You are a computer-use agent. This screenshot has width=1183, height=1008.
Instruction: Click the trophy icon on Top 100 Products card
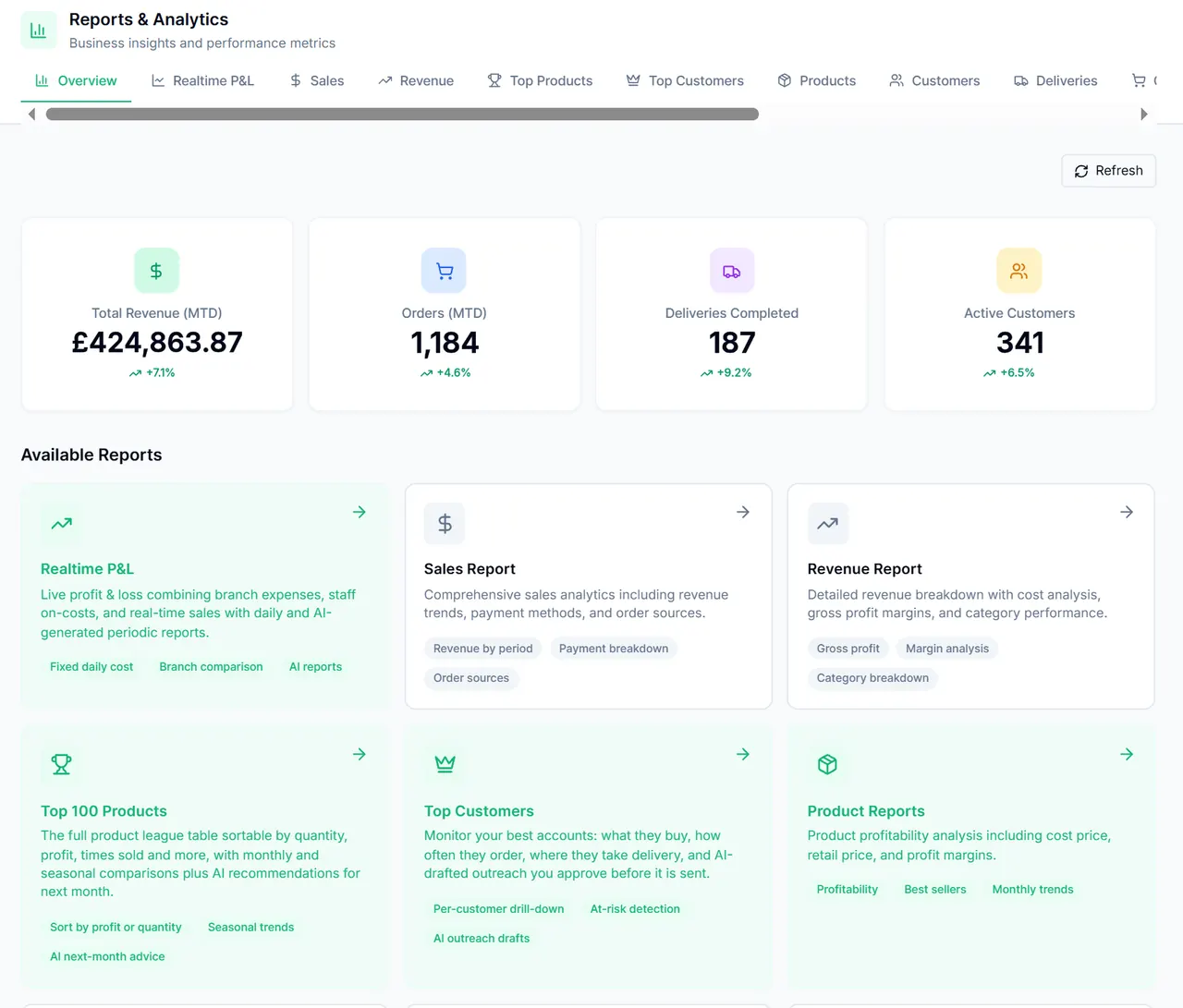(62, 764)
